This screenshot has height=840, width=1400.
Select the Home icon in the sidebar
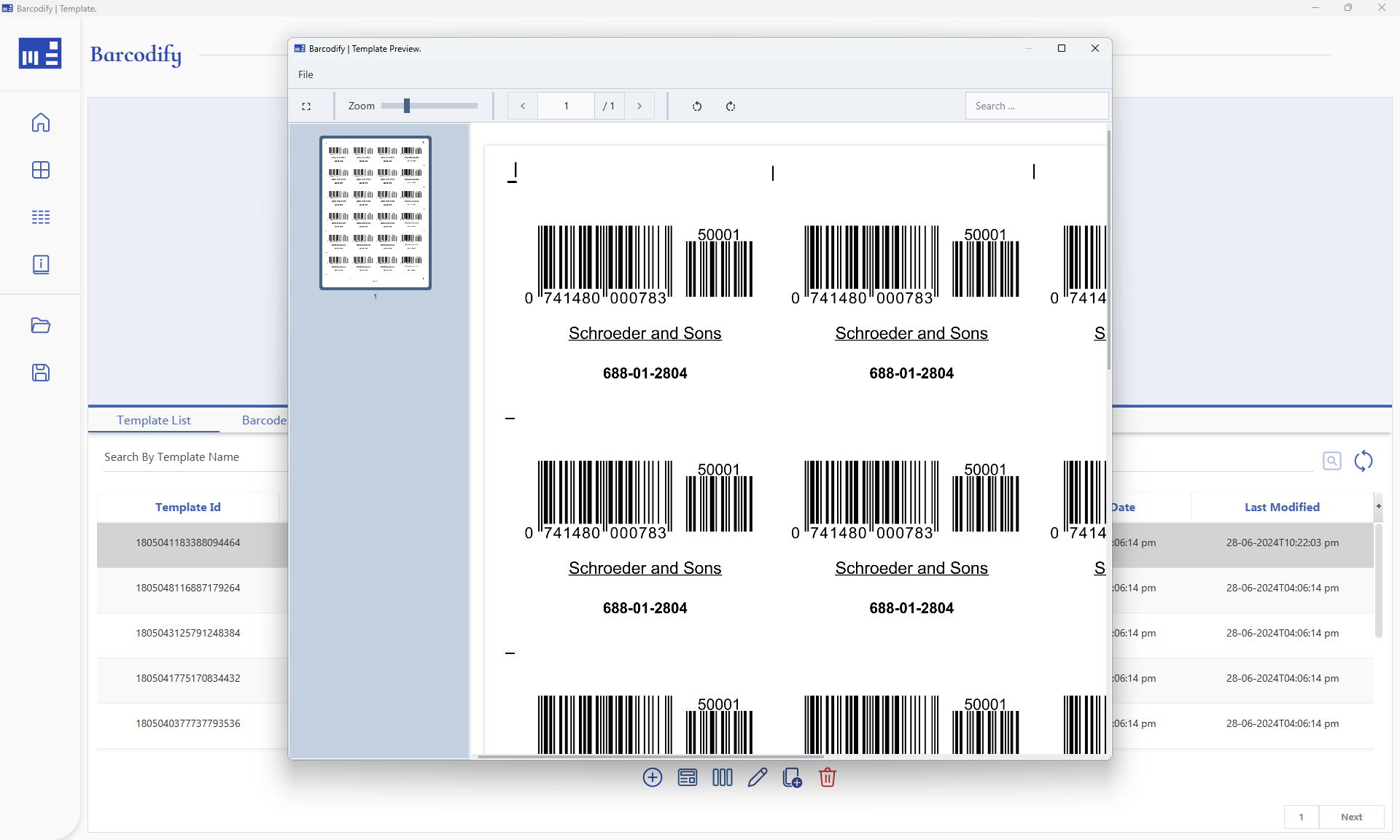[40, 122]
